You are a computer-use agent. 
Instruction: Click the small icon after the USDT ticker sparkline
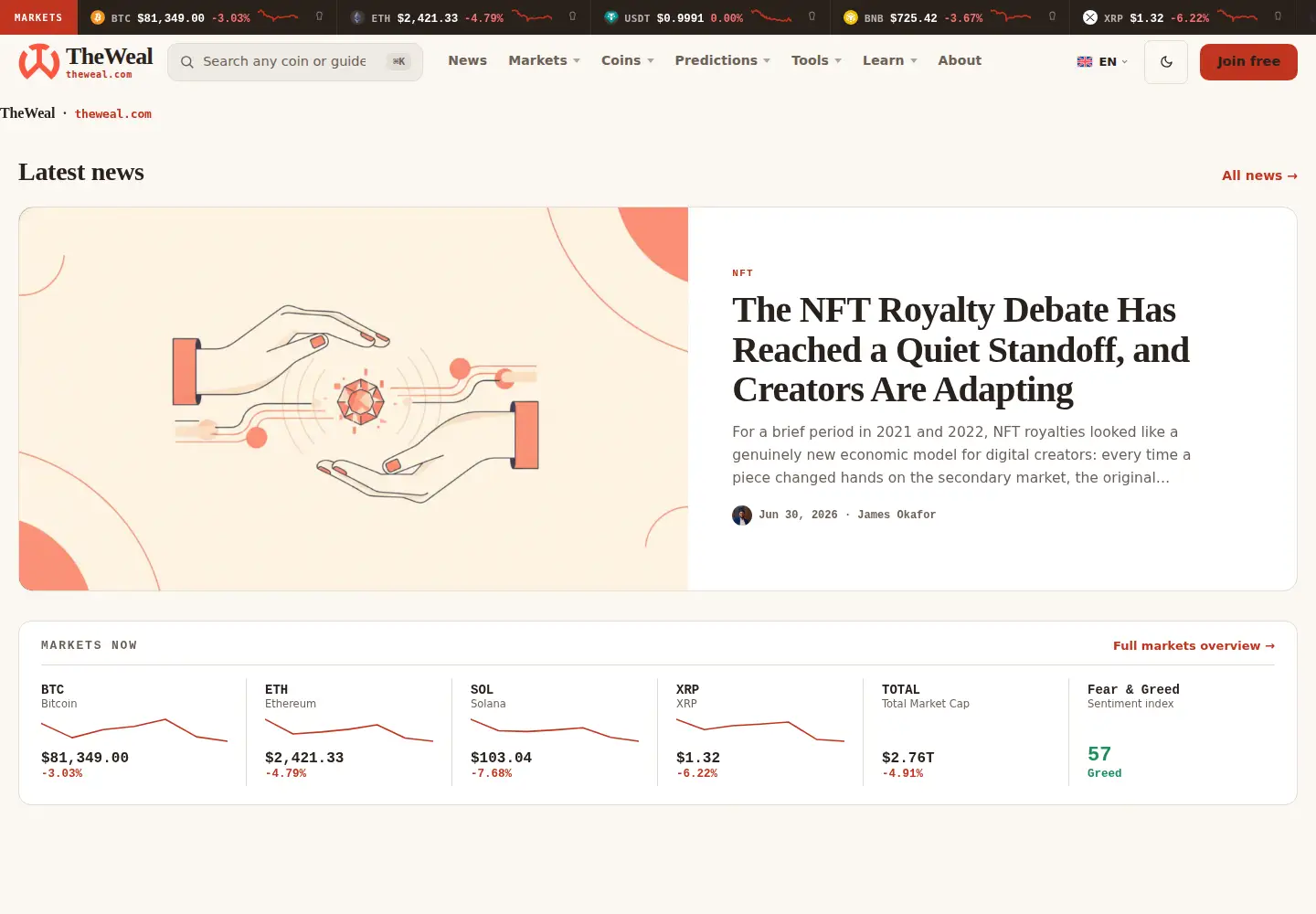pyautogui.click(x=812, y=16)
